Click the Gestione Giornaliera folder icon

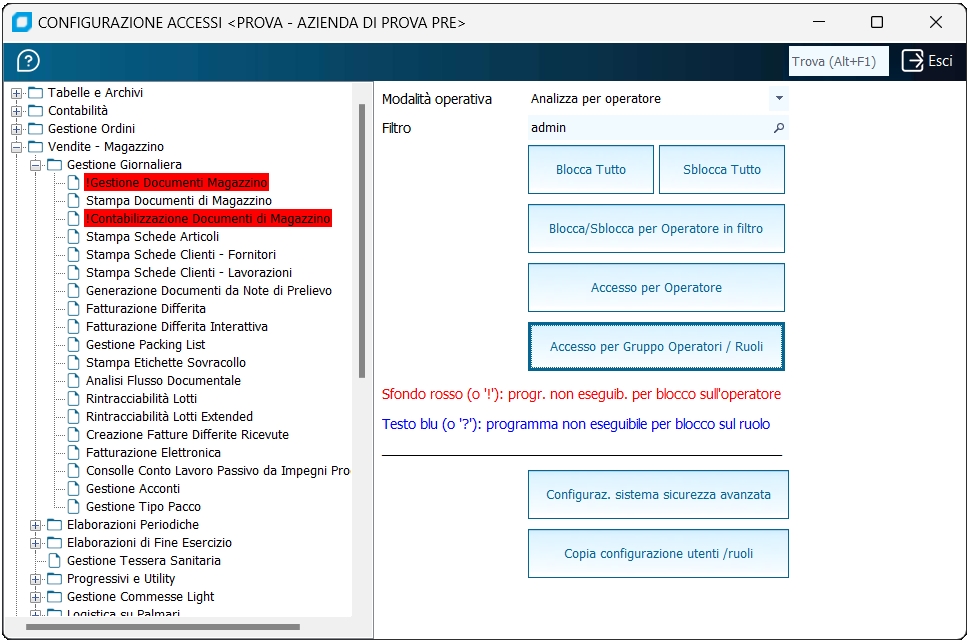point(55,165)
